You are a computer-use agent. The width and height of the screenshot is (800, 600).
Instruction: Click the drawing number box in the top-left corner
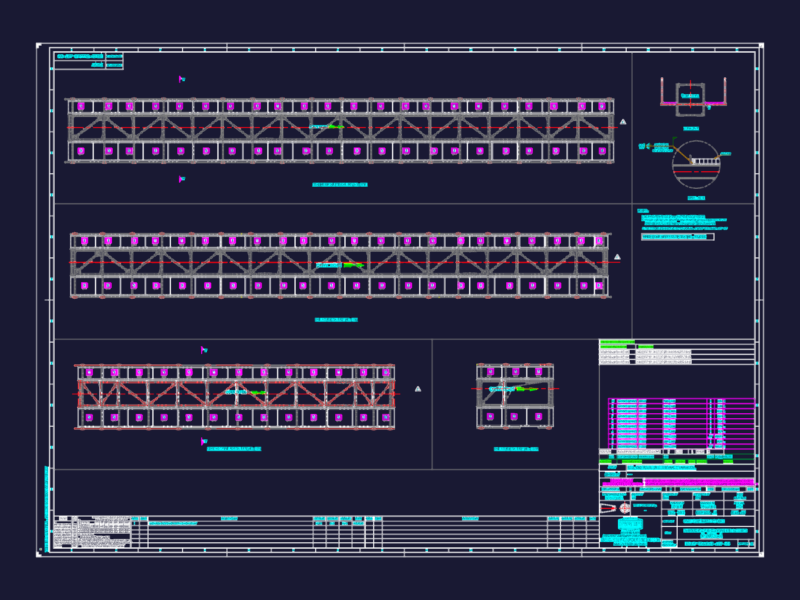89,61
